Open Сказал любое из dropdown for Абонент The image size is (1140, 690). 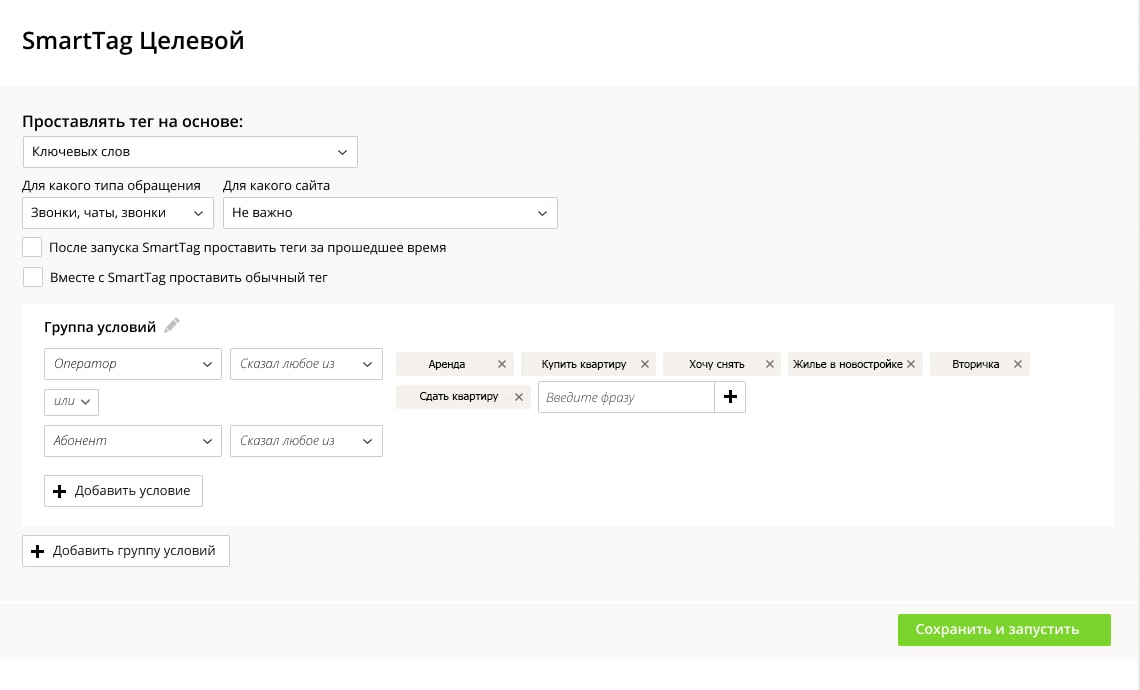tap(306, 441)
